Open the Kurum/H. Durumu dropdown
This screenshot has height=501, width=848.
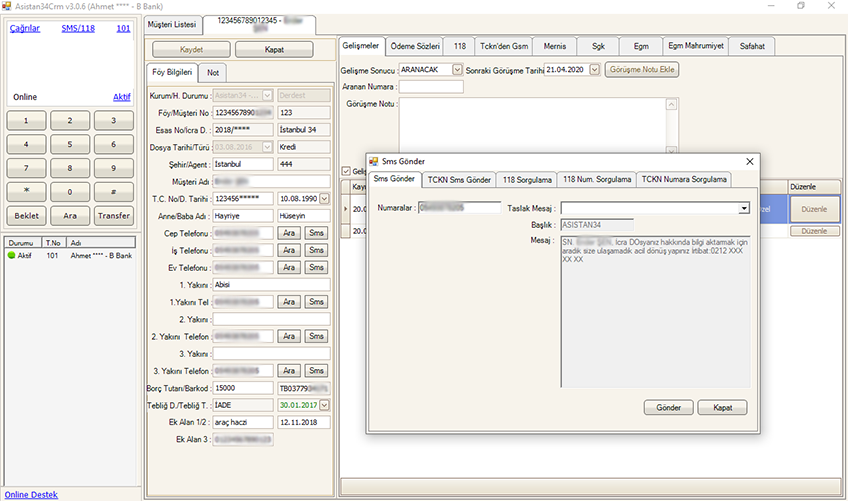click(x=267, y=96)
